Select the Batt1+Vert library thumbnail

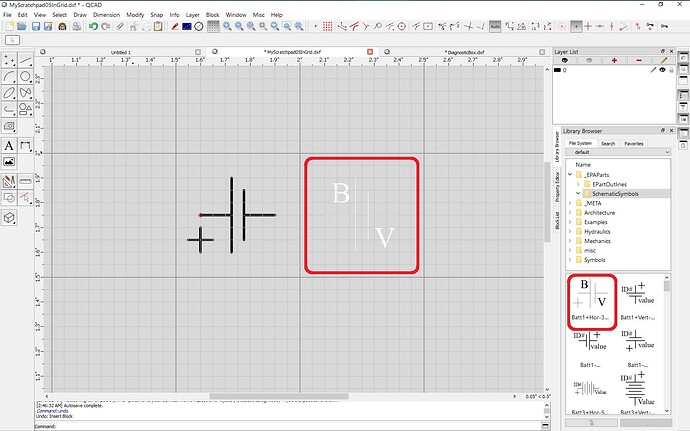click(x=638, y=302)
